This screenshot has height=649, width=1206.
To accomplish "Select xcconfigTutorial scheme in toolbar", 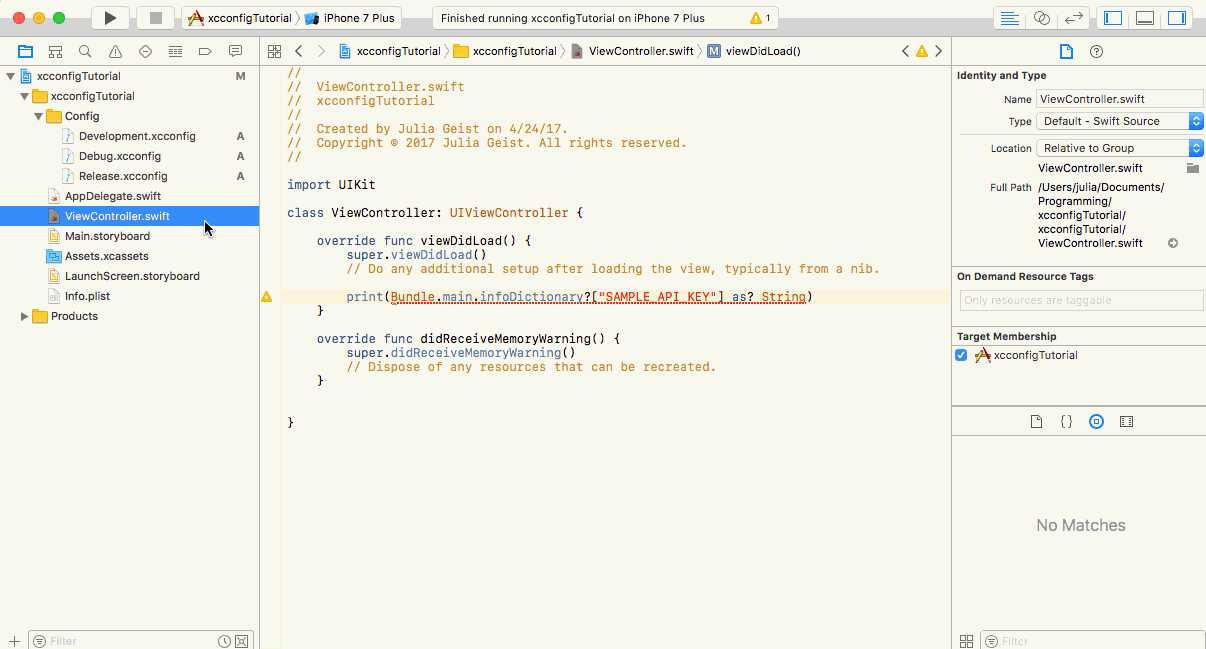I will [240, 18].
